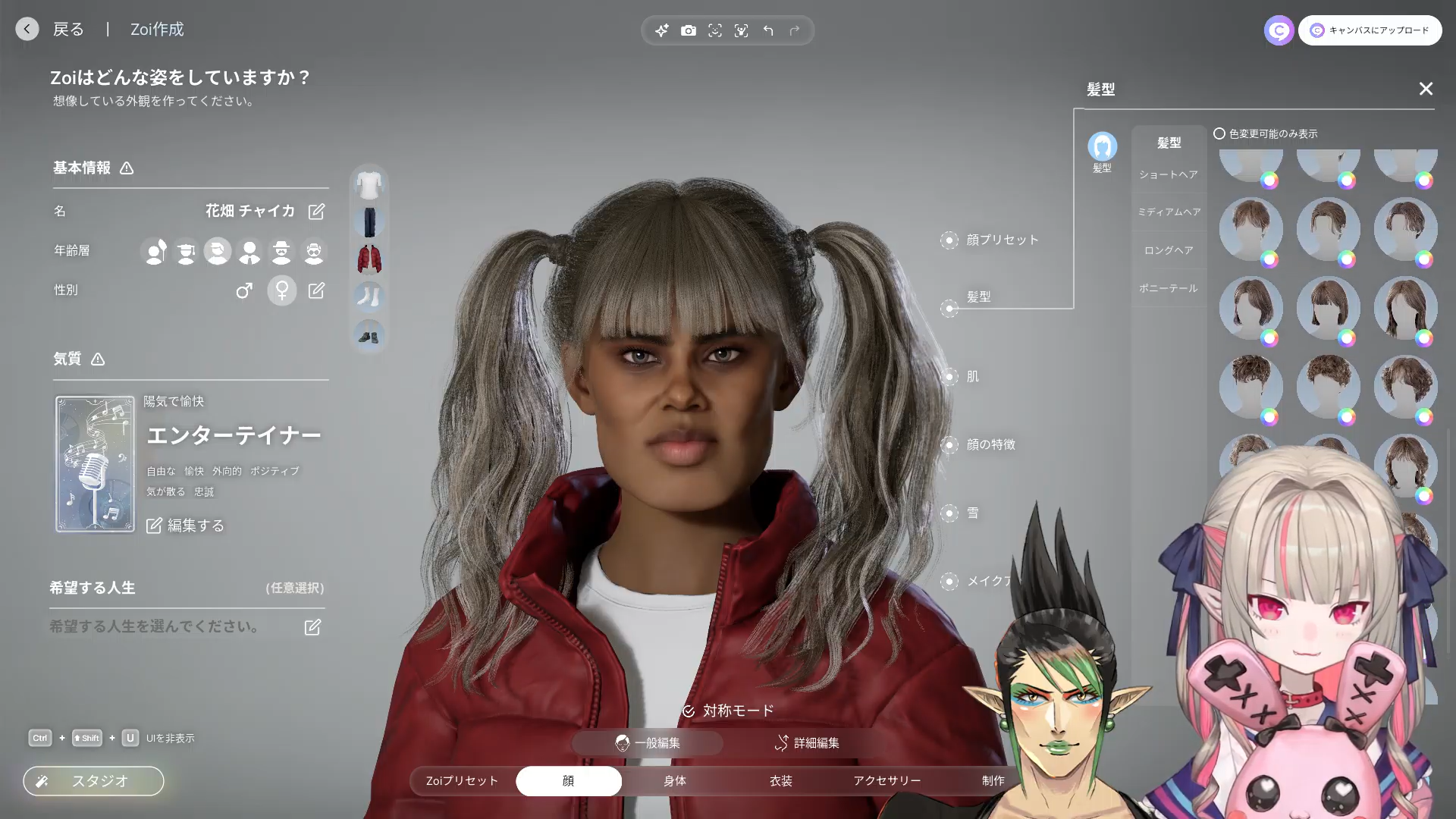Toggle 対称モード symmetry checkbox
1456x819 pixels.
tap(689, 711)
